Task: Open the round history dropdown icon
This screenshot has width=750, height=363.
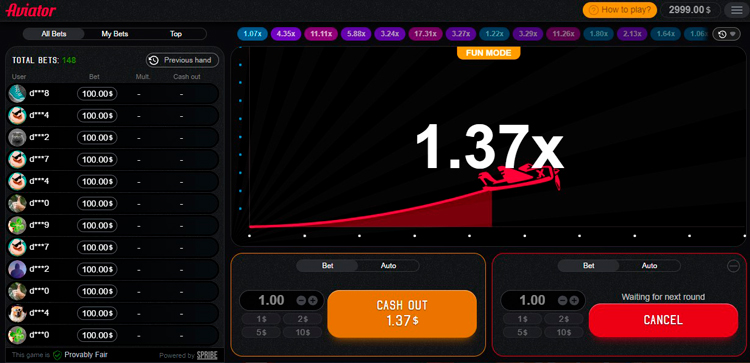Action: tap(726, 34)
